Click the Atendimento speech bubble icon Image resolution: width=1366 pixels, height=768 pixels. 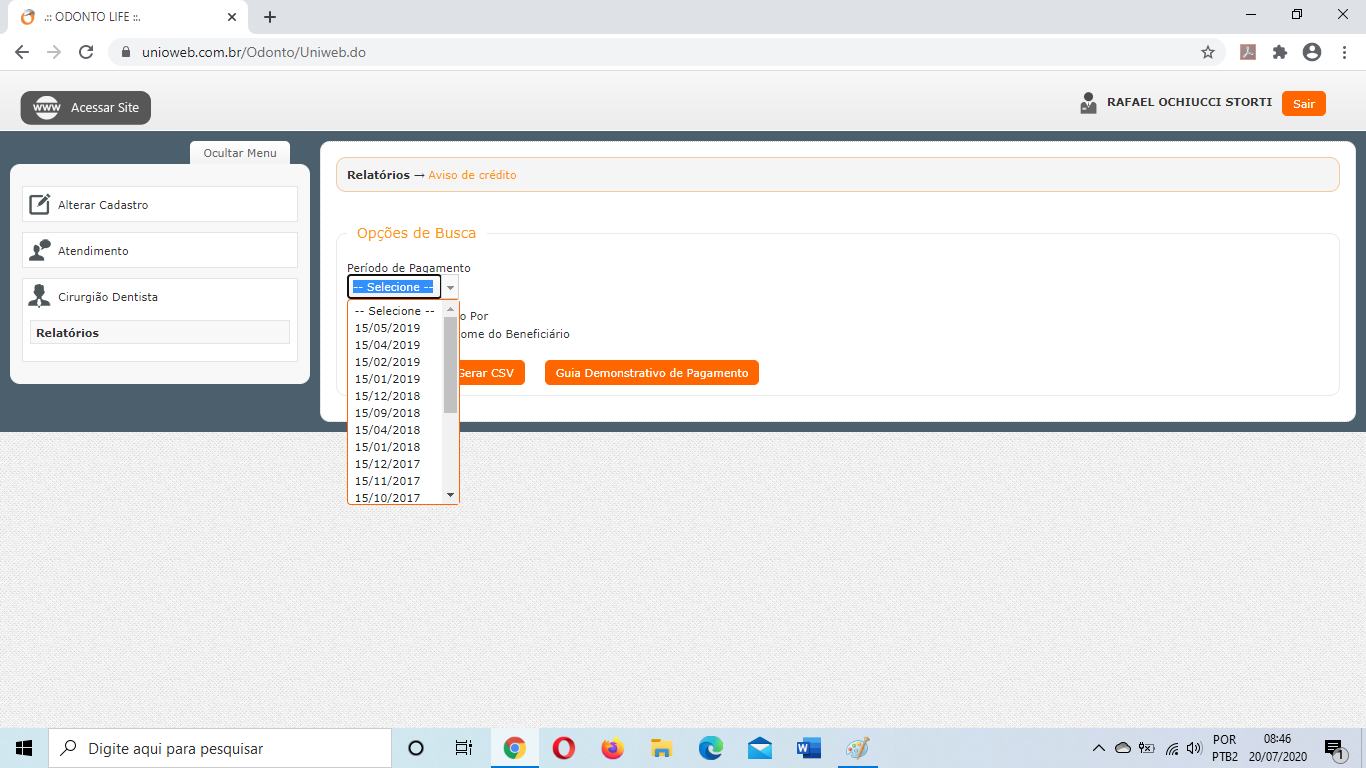pyautogui.click(x=40, y=250)
